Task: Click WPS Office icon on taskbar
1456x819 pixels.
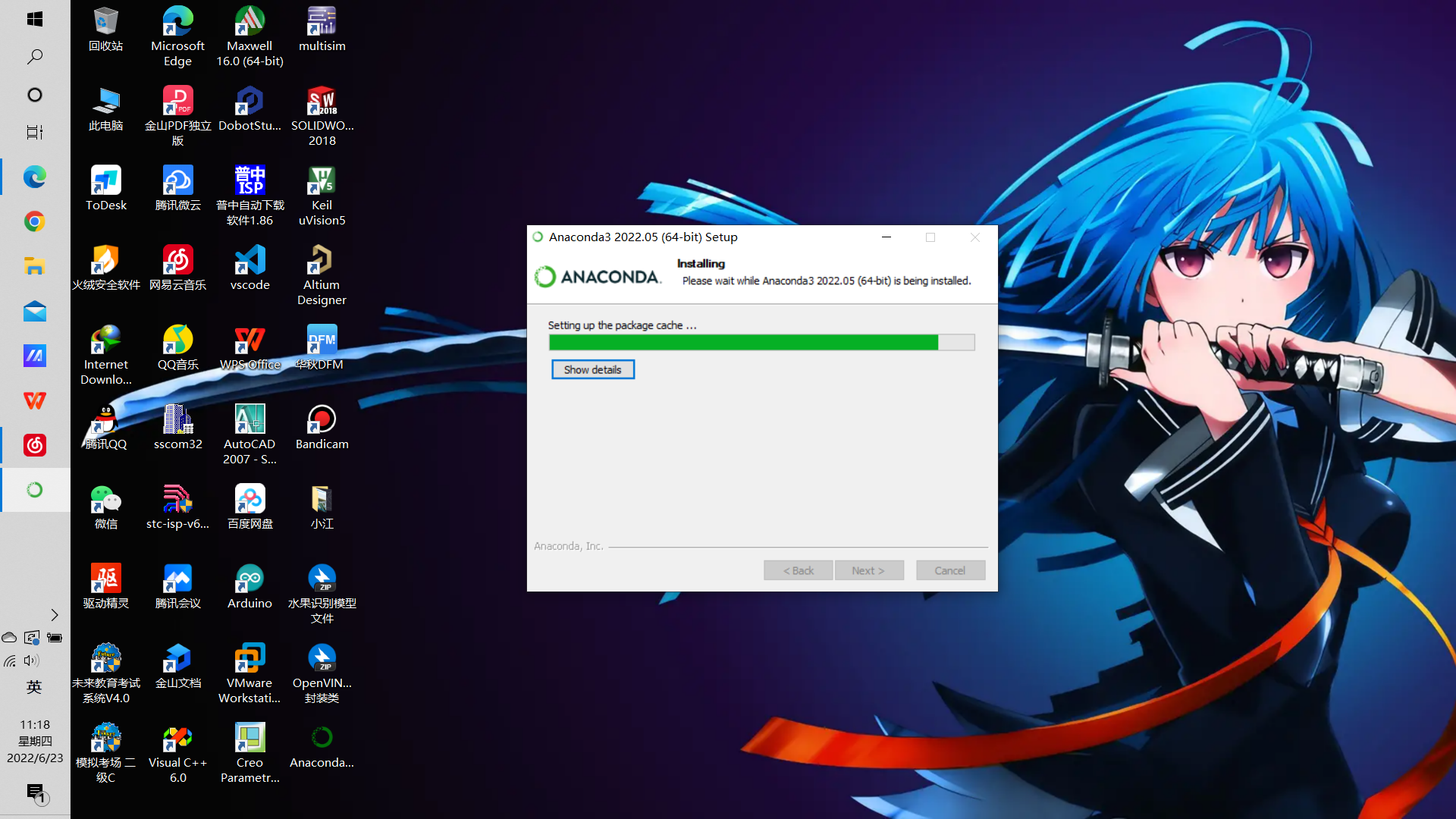Action: click(x=35, y=400)
